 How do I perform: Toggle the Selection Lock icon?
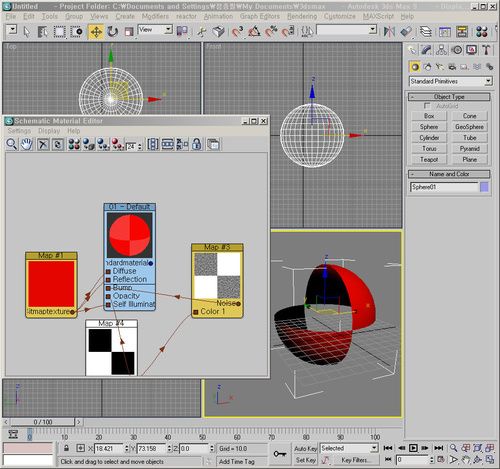pos(66,449)
